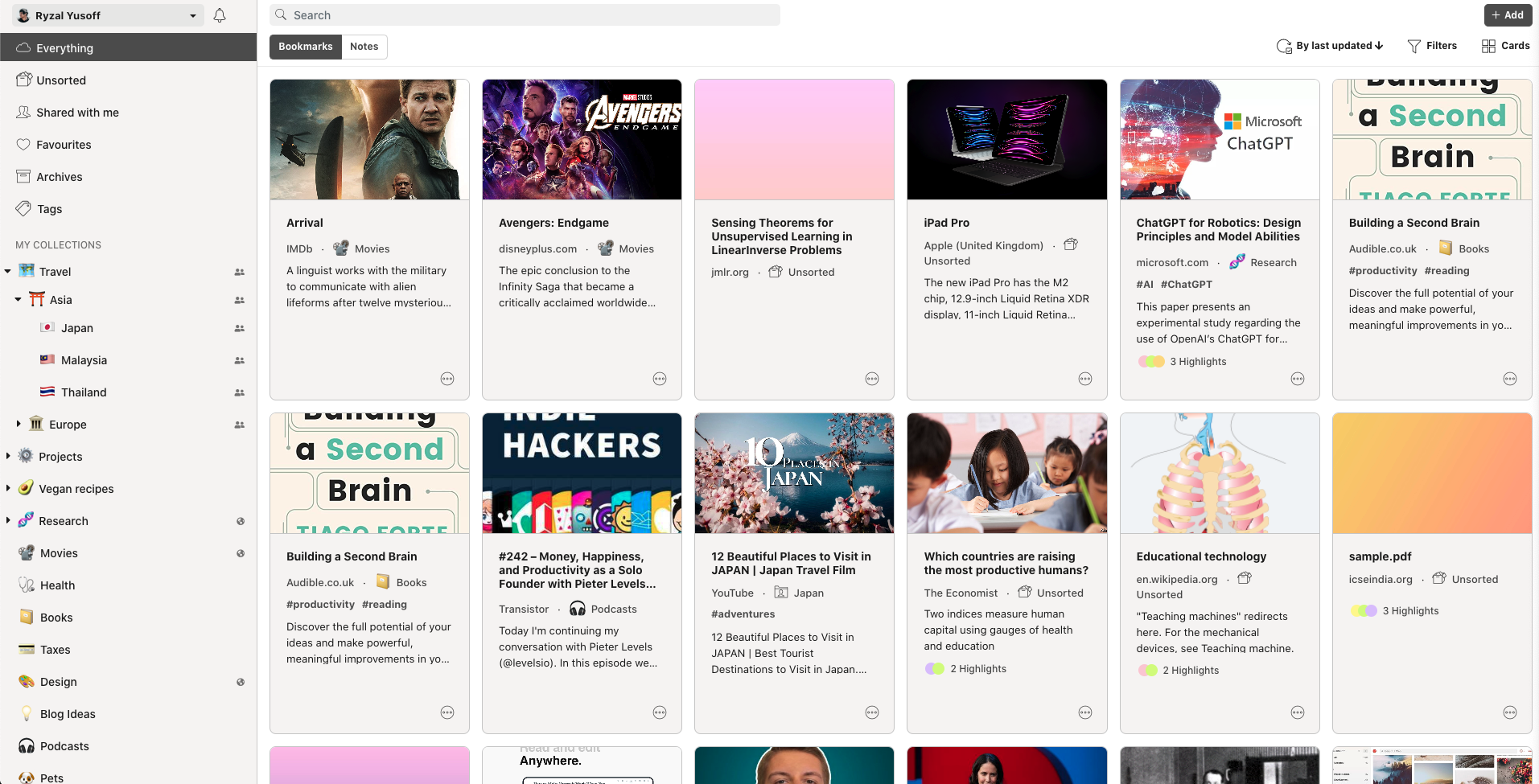Viewport: 1539px width, 784px height.
Task: Click public globe icon next to Design
Action: tap(241, 682)
